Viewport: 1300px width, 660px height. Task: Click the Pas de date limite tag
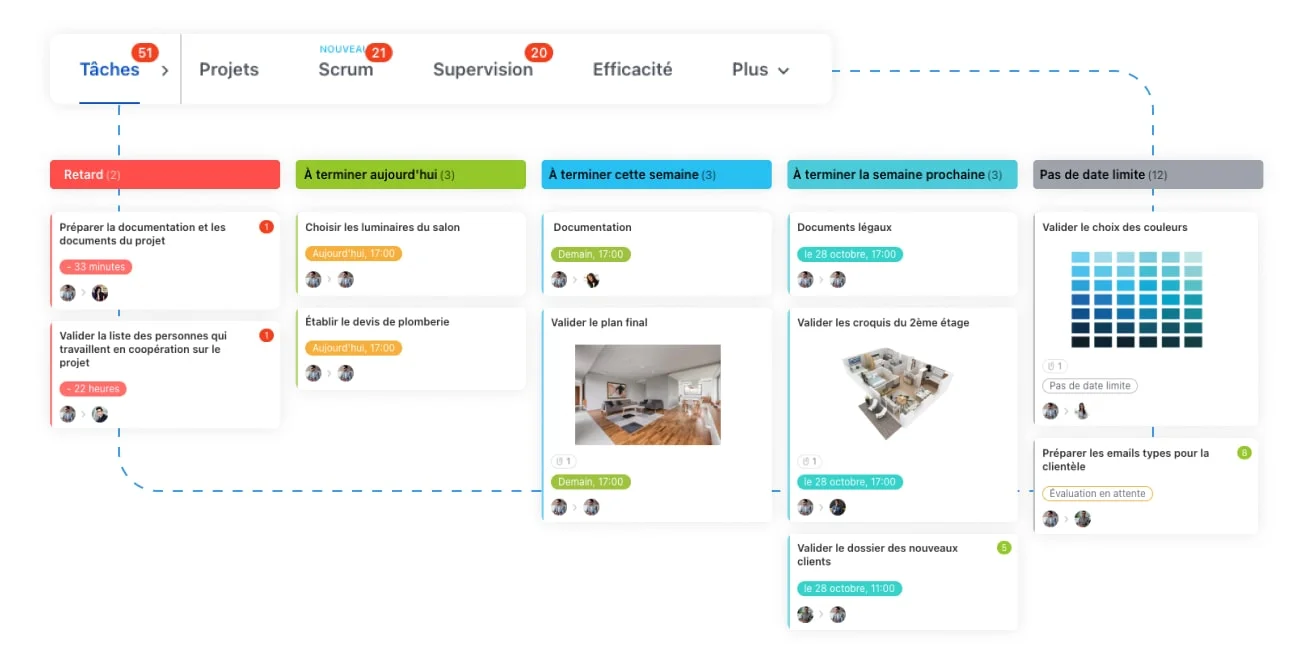coord(1090,386)
